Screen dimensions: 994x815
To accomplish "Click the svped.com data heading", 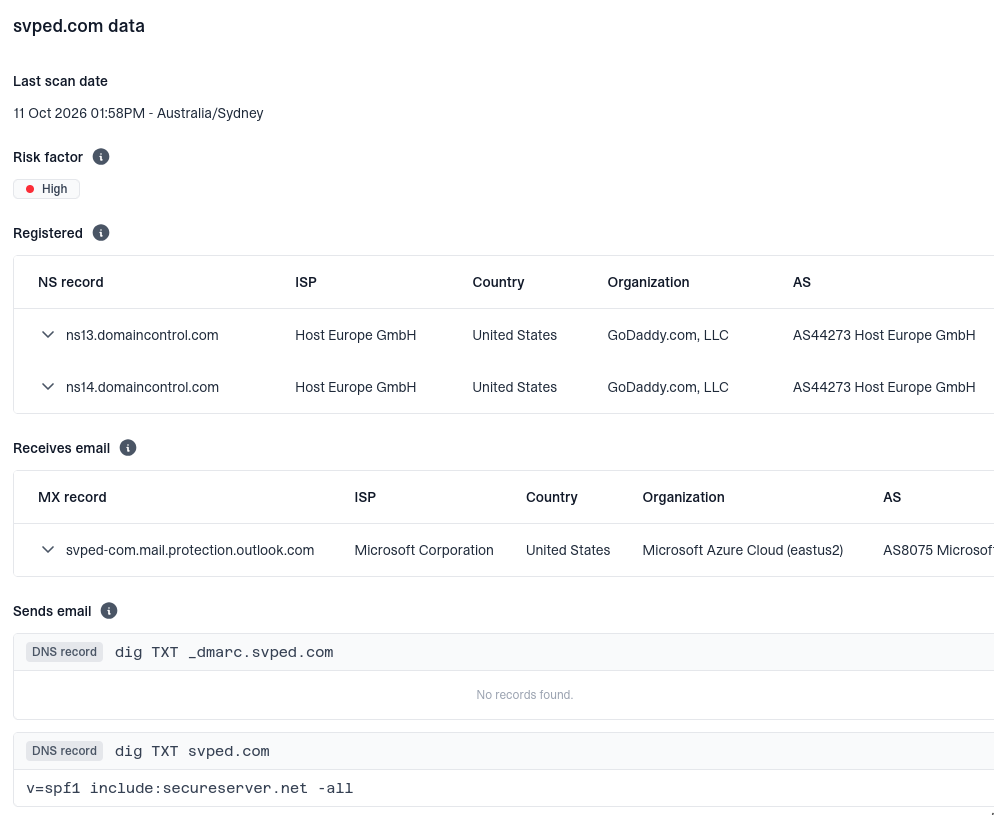I will (x=79, y=26).
